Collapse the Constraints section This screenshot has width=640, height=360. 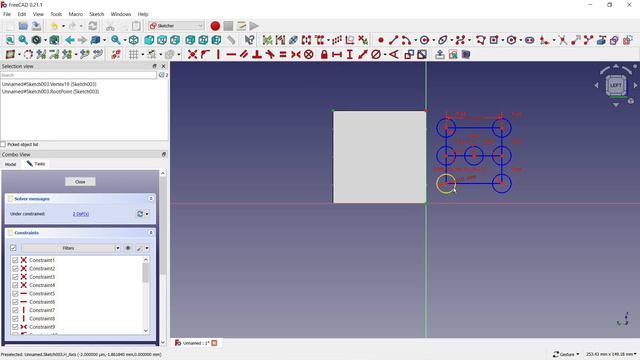[x=151, y=233]
